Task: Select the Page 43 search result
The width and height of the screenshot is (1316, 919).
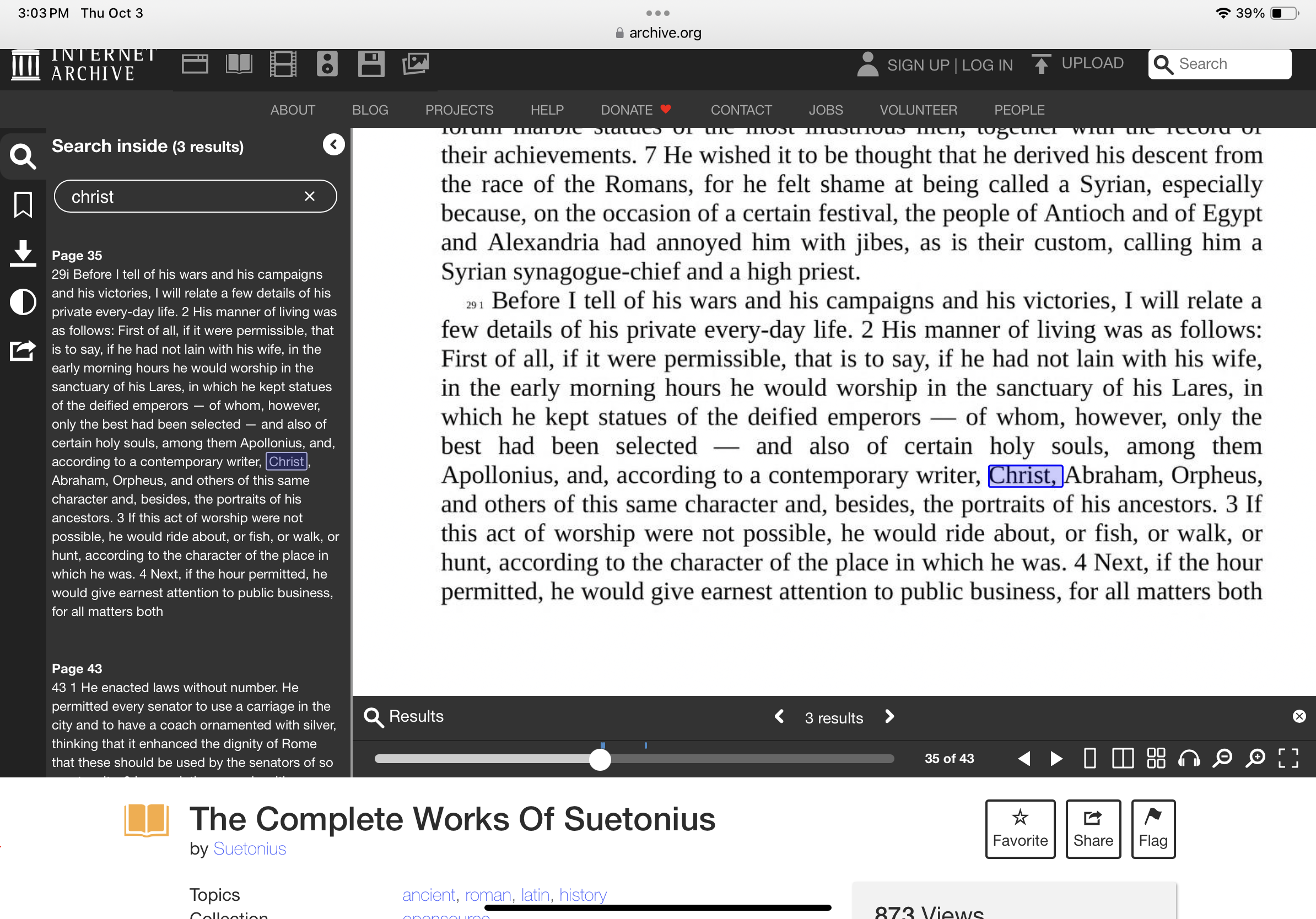Action: pos(195,719)
